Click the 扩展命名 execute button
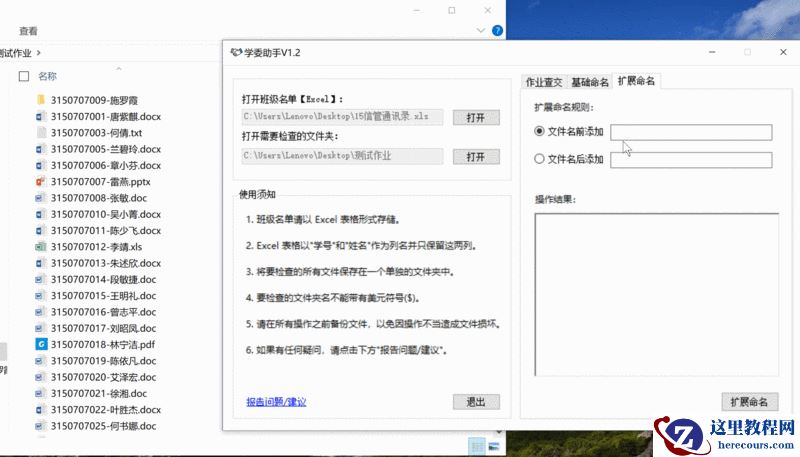 coord(749,402)
